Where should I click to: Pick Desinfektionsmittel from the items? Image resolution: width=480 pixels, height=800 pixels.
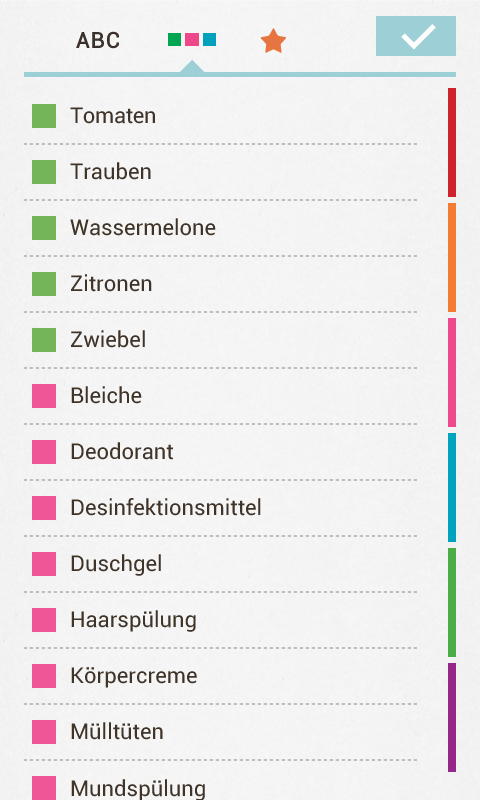220,508
